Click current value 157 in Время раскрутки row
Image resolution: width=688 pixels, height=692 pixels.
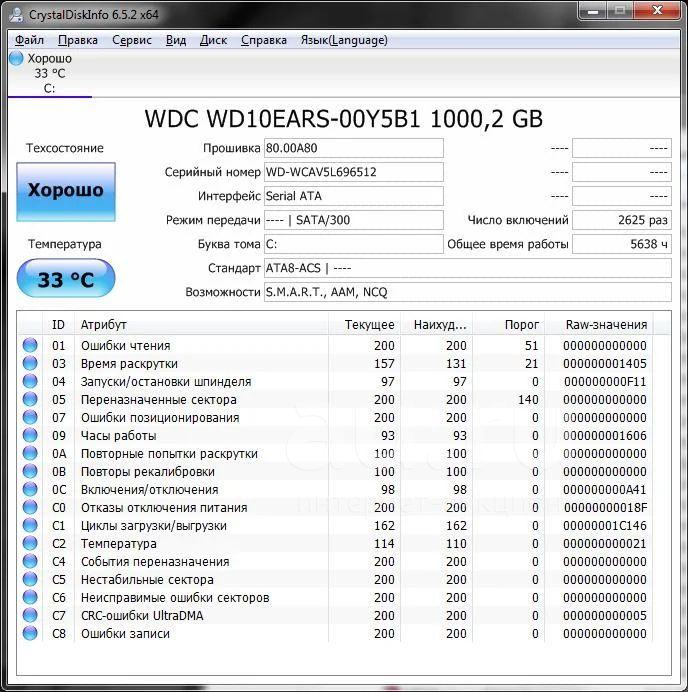[384, 364]
